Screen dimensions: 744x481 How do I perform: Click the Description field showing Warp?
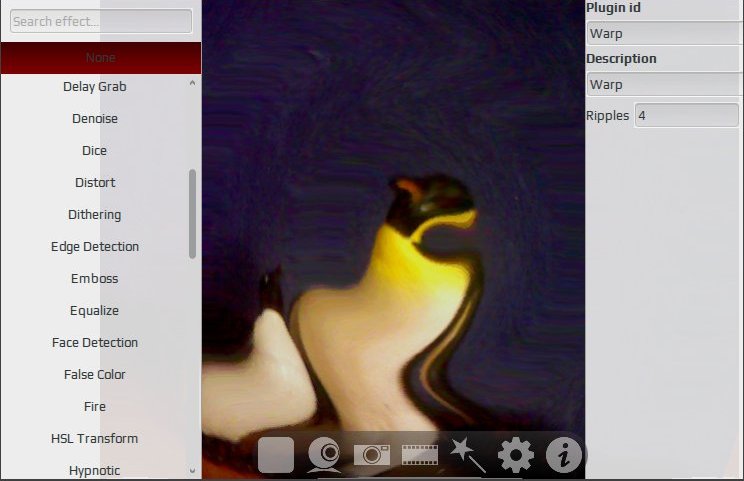664,84
